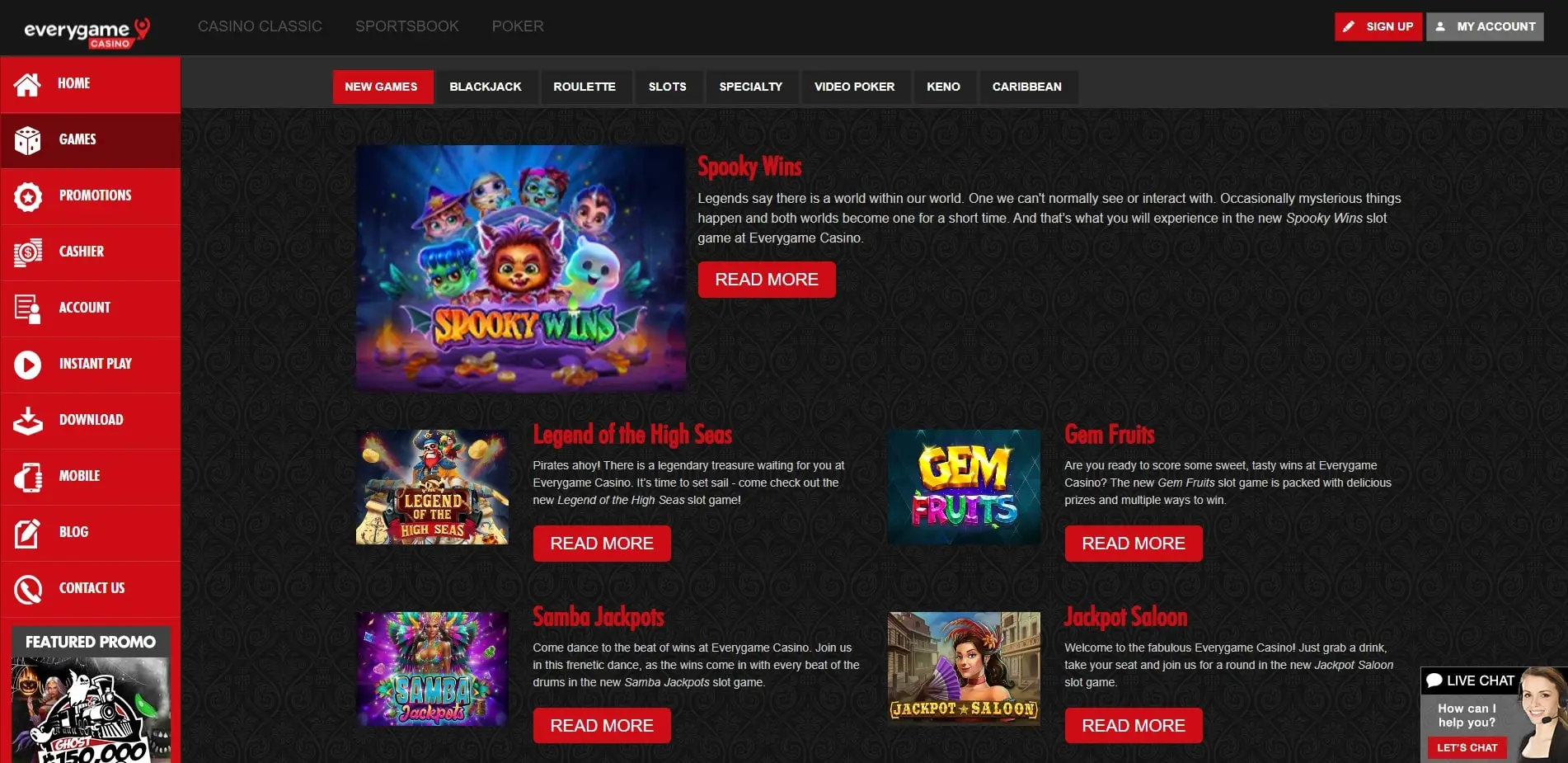
Task: Open Games via the dice icon
Action: click(x=27, y=140)
